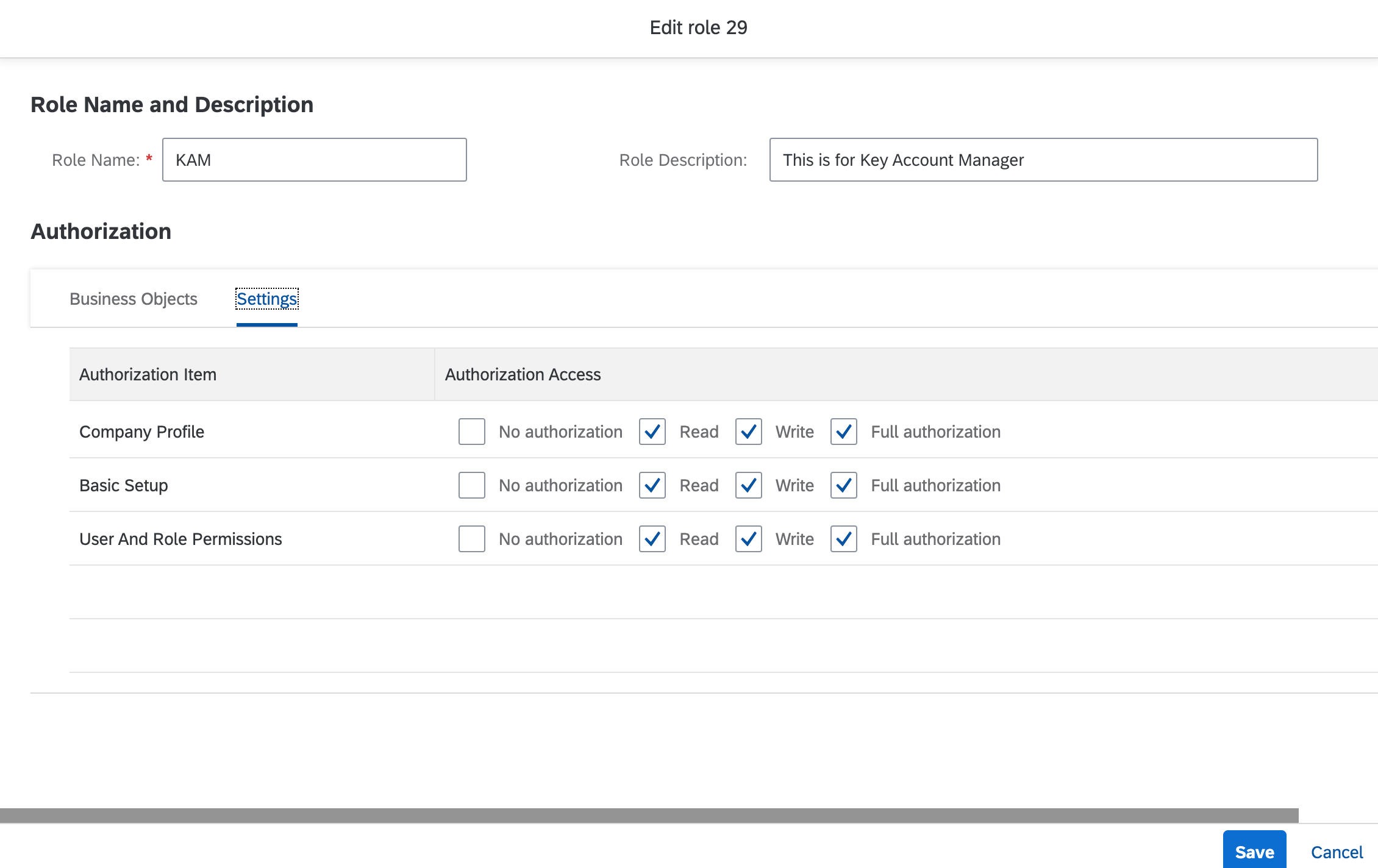Click the Role Name input field

click(314, 159)
